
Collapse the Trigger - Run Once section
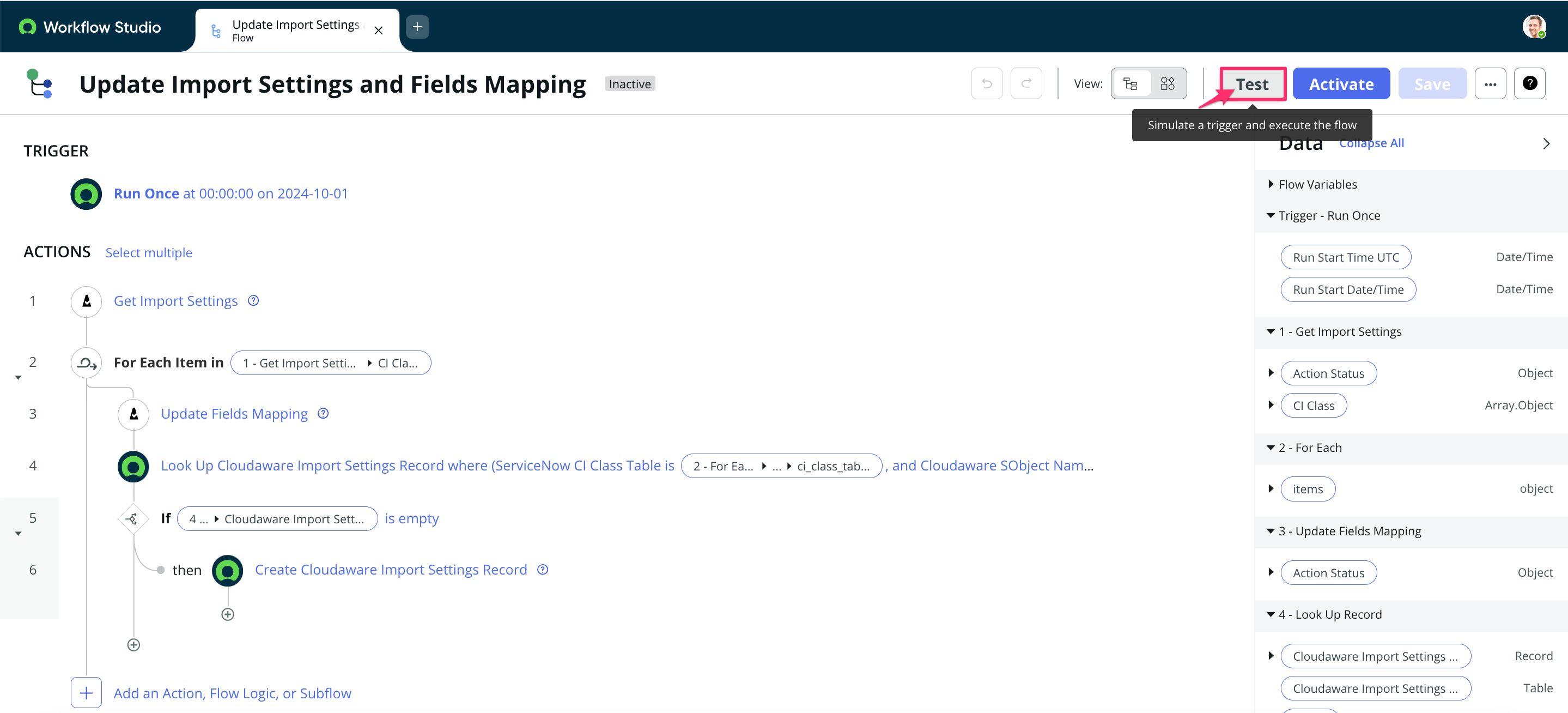(x=1271, y=215)
